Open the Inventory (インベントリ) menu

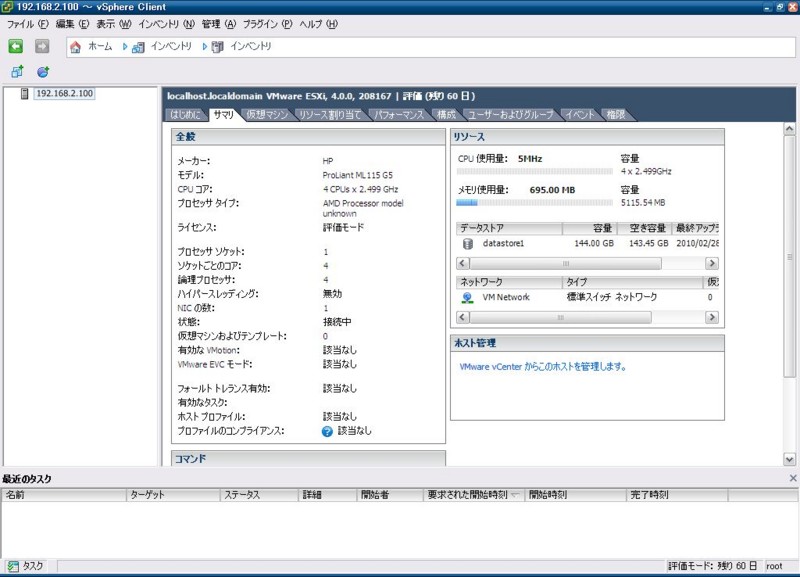[x=166, y=24]
